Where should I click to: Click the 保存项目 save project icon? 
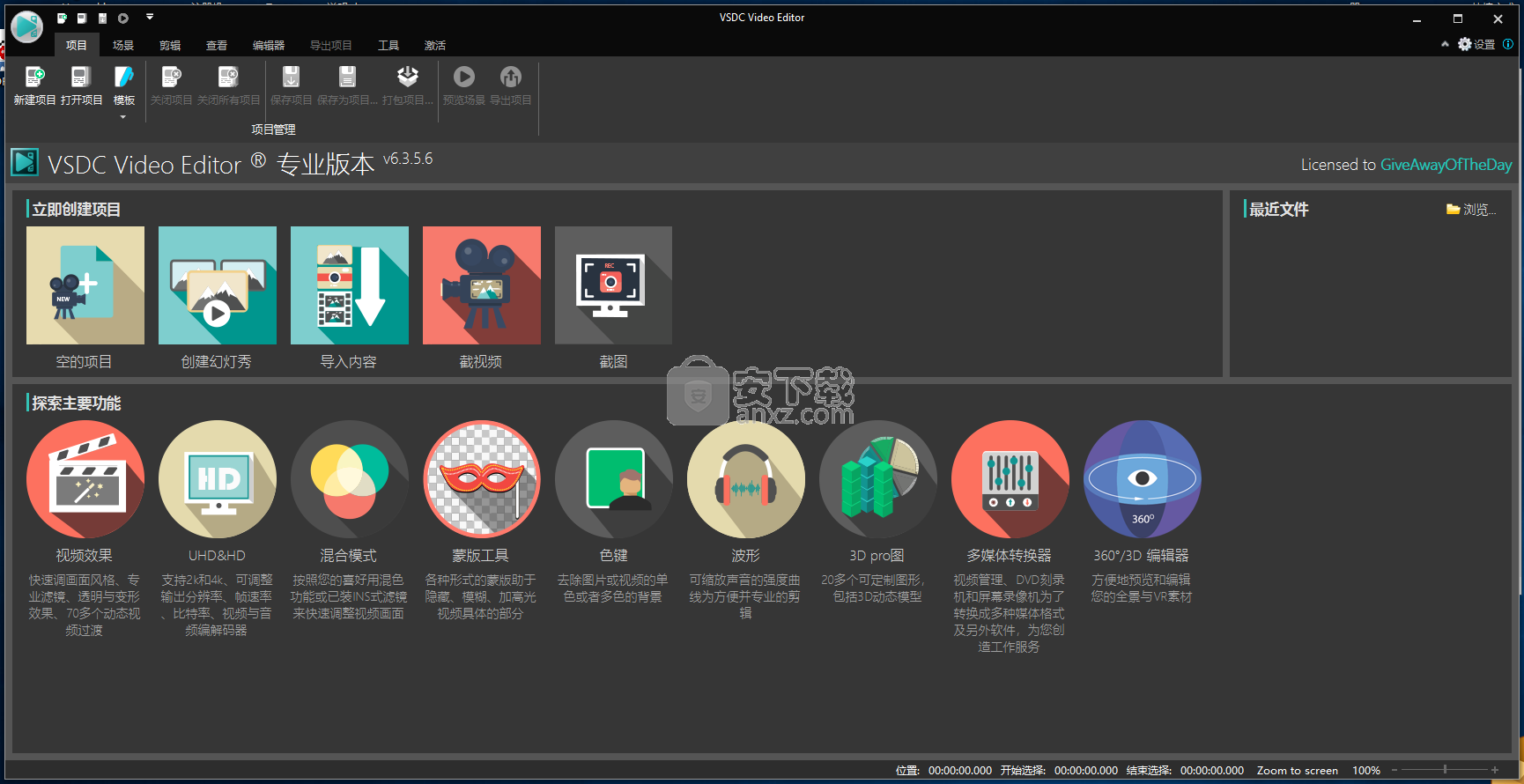pyautogui.click(x=291, y=78)
